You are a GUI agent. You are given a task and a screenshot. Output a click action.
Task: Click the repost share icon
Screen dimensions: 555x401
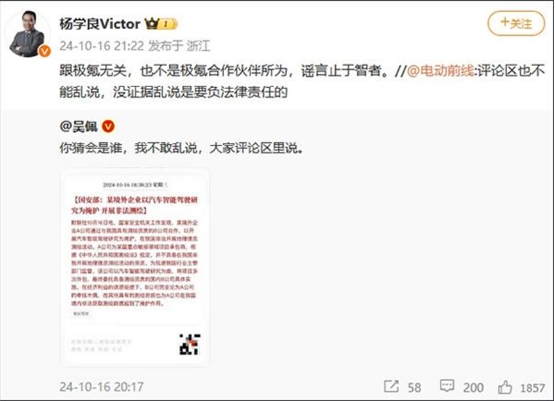(x=391, y=386)
